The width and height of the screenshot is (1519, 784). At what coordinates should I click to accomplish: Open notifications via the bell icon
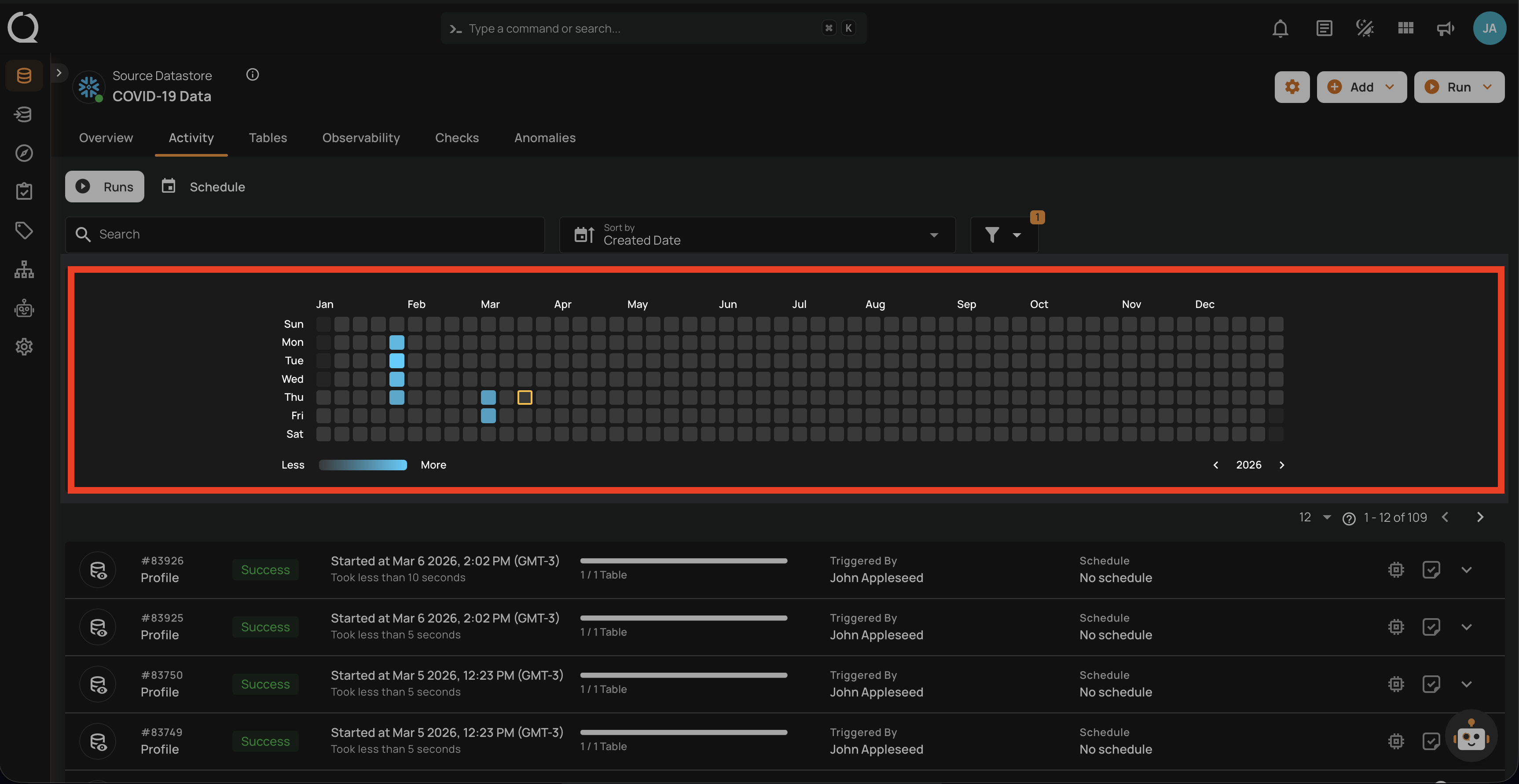(x=1280, y=28)
